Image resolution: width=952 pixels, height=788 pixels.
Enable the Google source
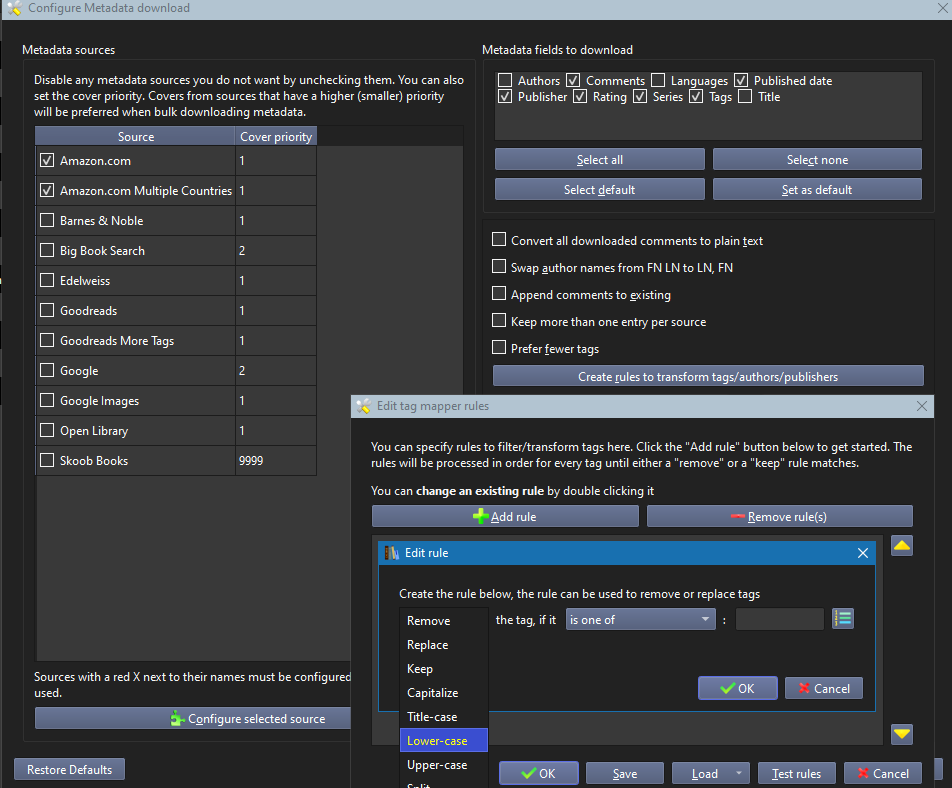47,370
